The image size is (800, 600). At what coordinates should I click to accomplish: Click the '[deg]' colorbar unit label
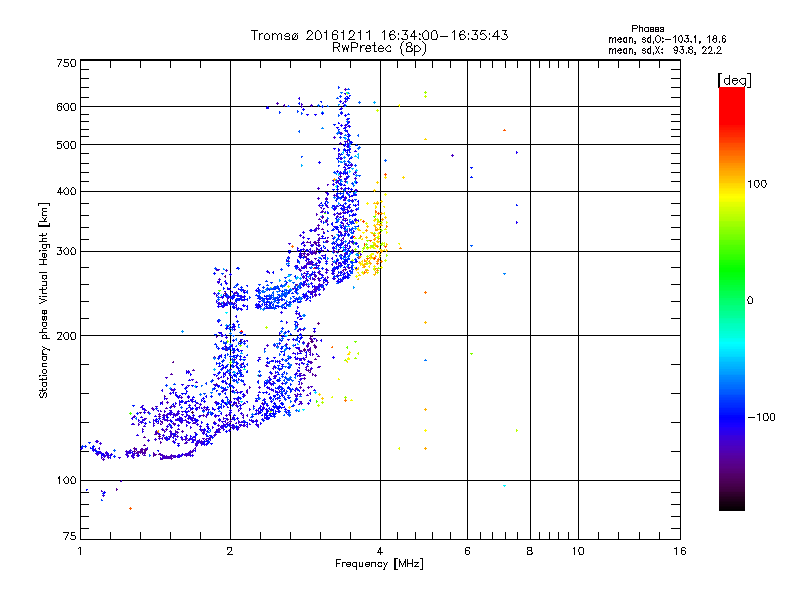coord(734,80)
